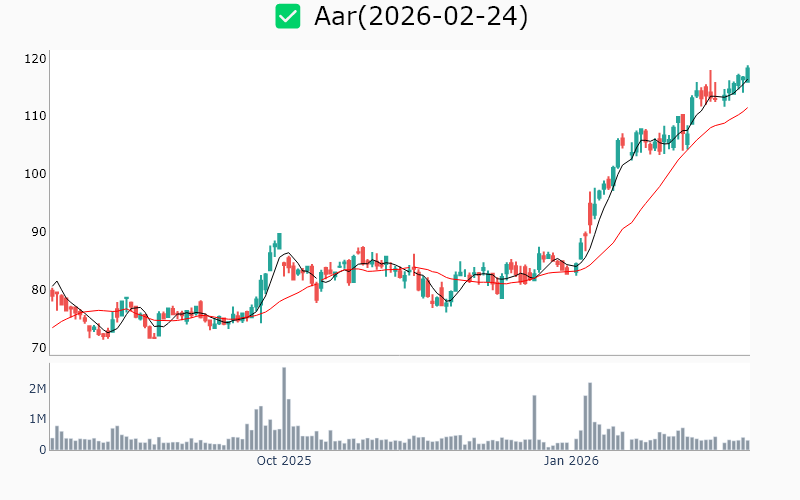Select the Oct 2025 date label

click(284, 461)
